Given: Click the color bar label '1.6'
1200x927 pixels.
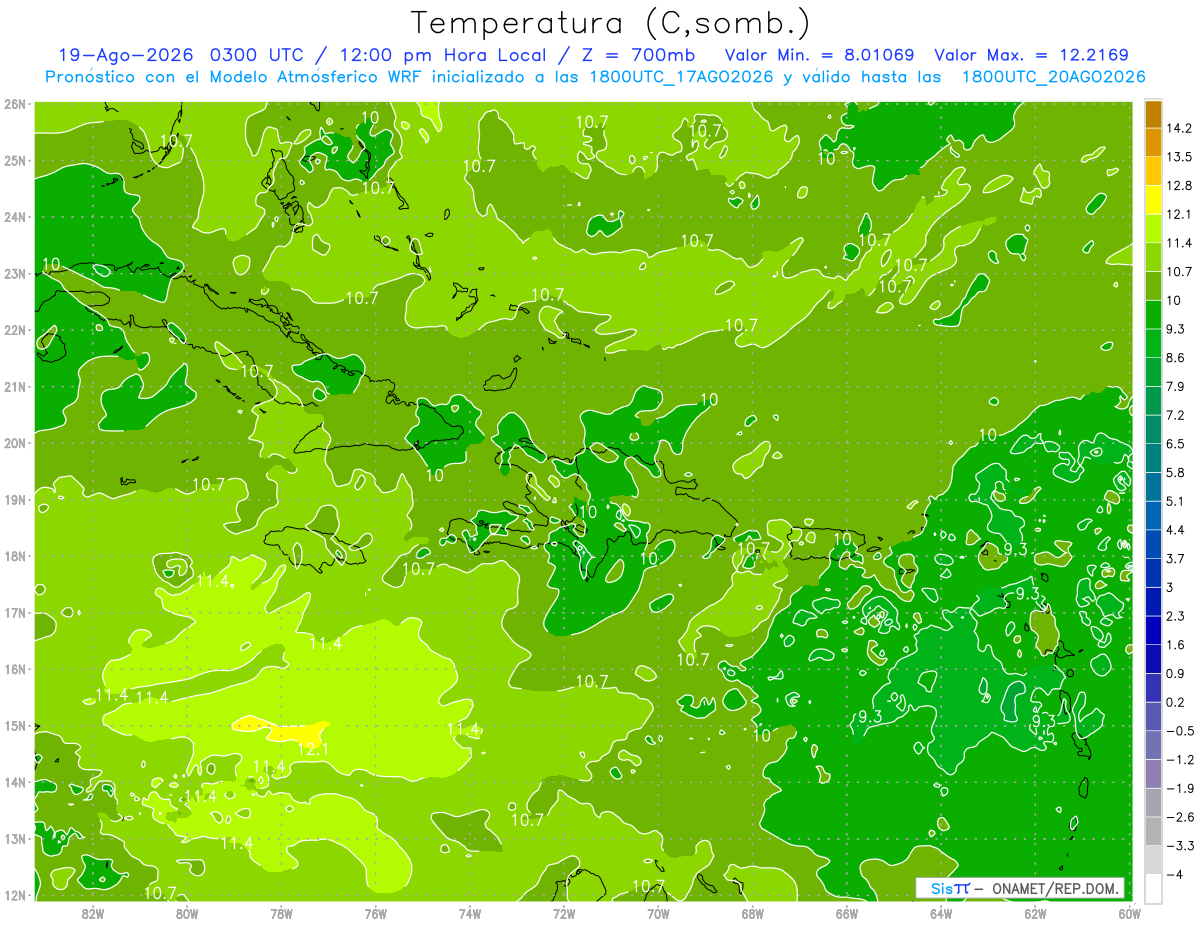Looking at the screenshot, I should 1175,644.
